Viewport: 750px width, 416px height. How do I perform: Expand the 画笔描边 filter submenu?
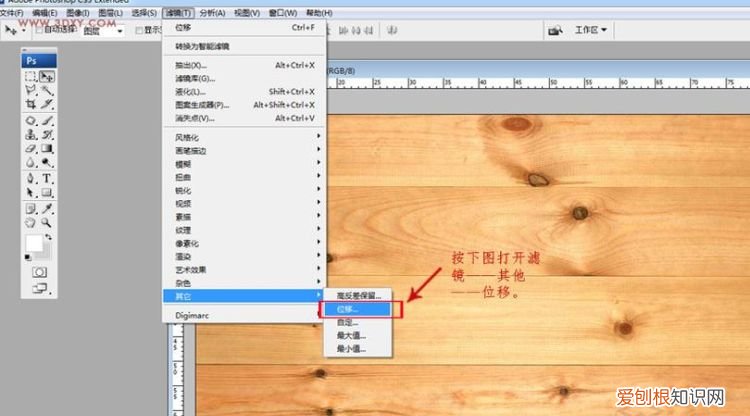pyautogui.click(x=244, y=151)
